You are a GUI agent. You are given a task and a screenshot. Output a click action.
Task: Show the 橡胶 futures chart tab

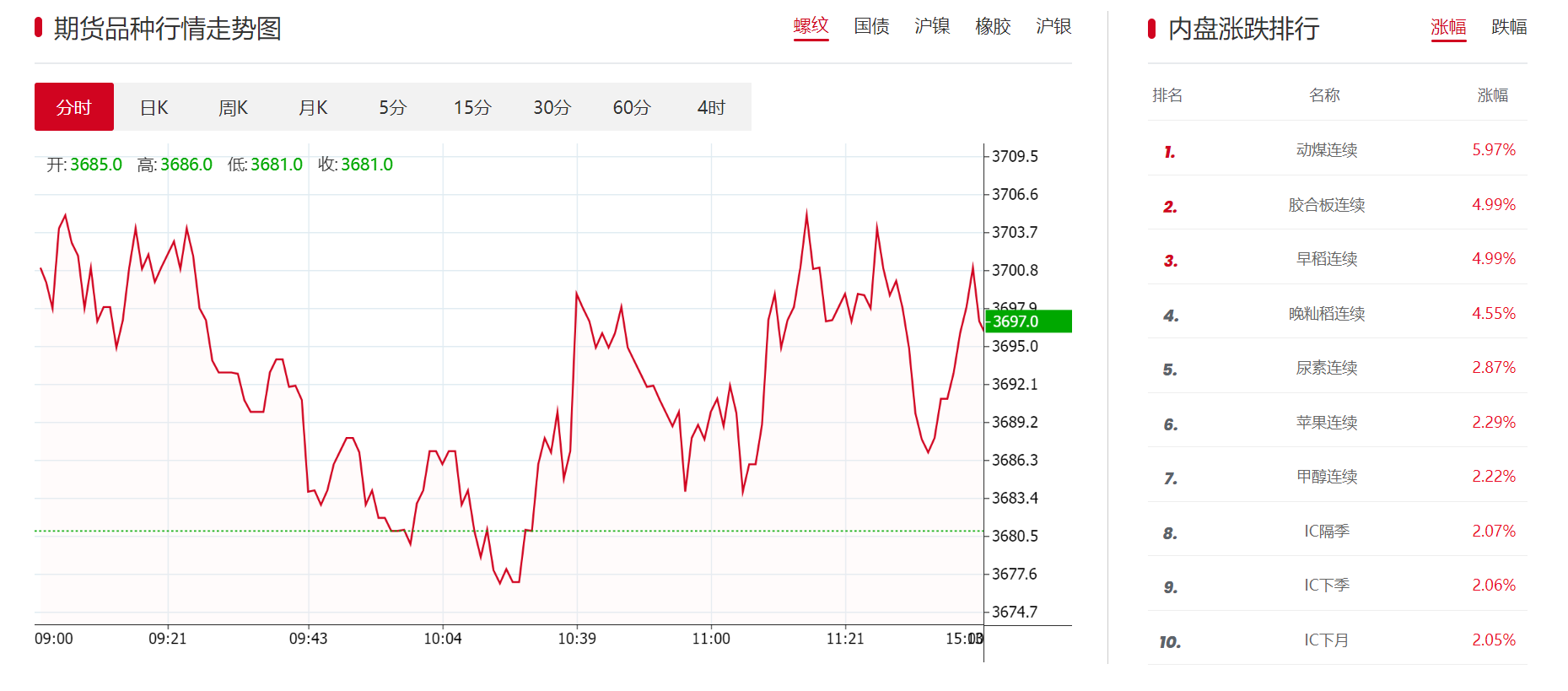pos(993,26)
